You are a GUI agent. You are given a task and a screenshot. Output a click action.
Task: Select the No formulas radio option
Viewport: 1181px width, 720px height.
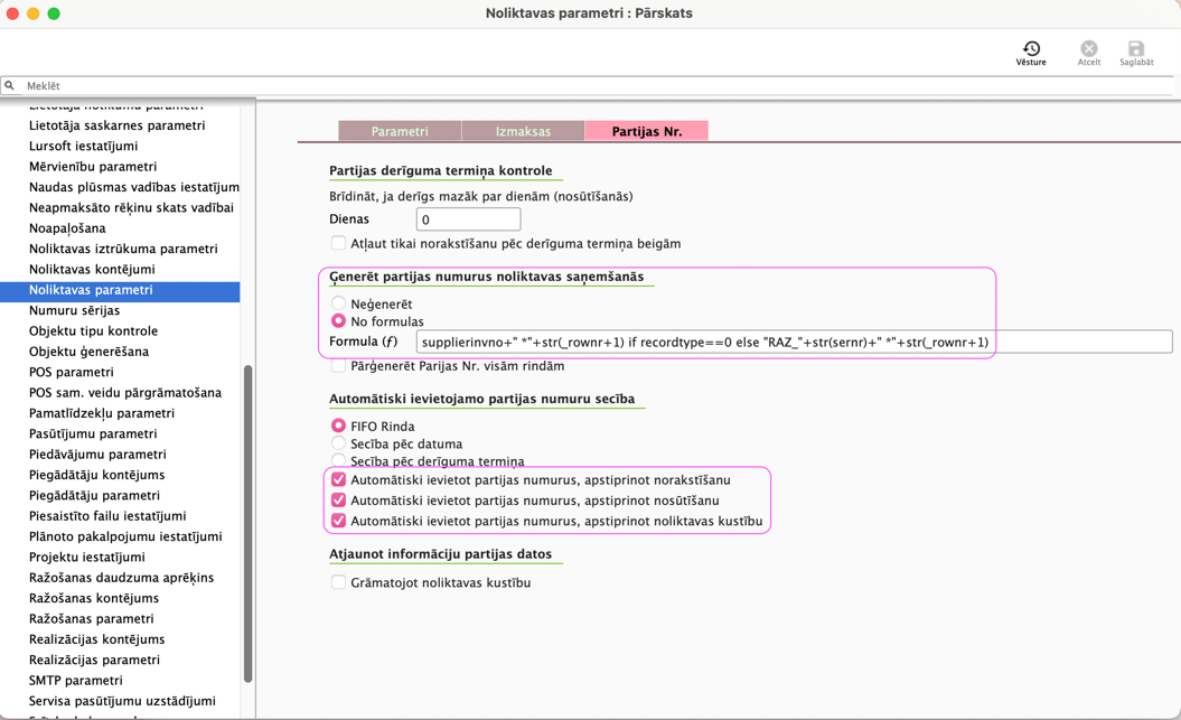(x=339, y=321)
